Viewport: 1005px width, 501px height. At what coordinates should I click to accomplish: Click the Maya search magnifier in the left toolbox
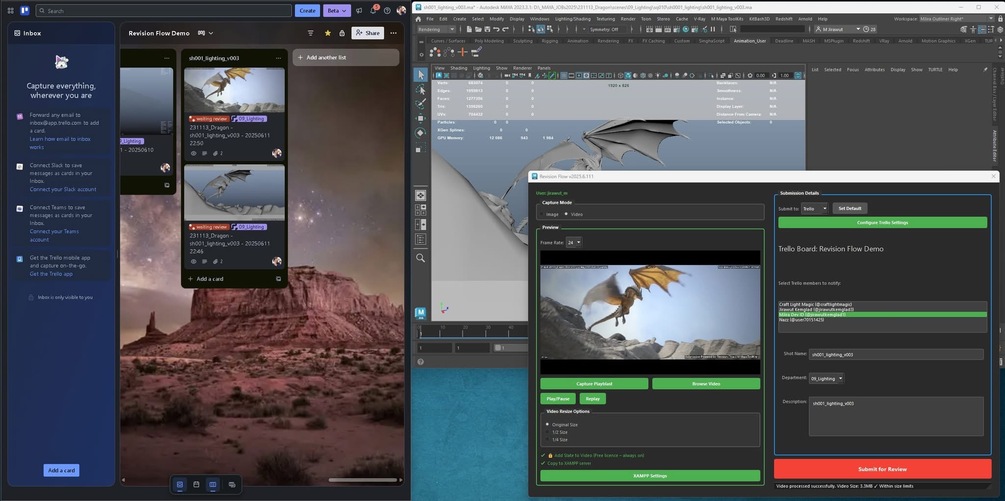420,258
